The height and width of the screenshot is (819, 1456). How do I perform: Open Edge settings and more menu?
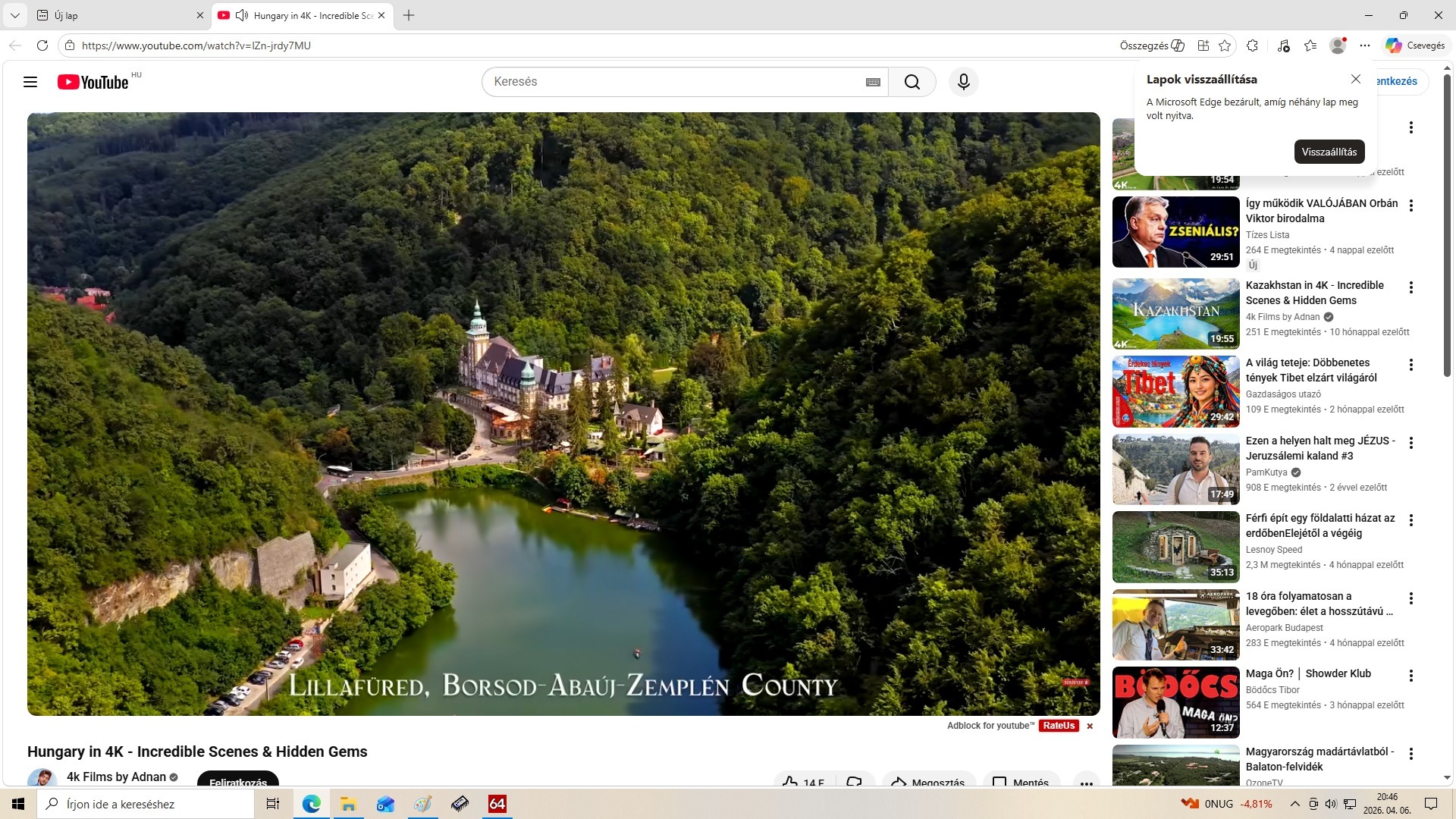tap(1365, 45)
